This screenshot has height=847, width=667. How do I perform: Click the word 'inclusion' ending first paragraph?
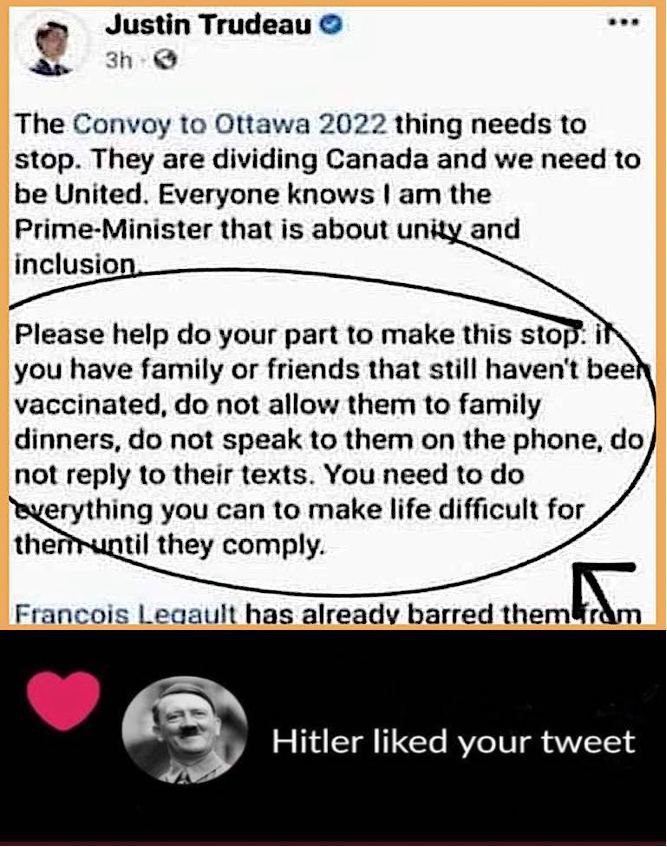pos(76,265)
